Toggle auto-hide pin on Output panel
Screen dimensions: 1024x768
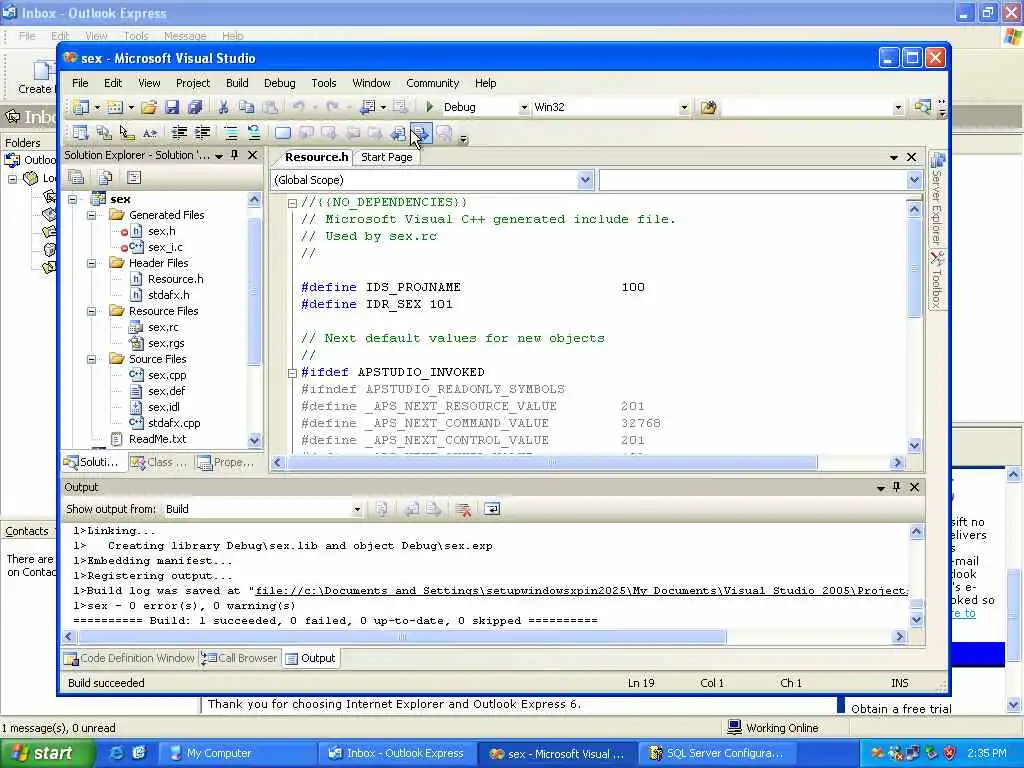pos(897,487)
